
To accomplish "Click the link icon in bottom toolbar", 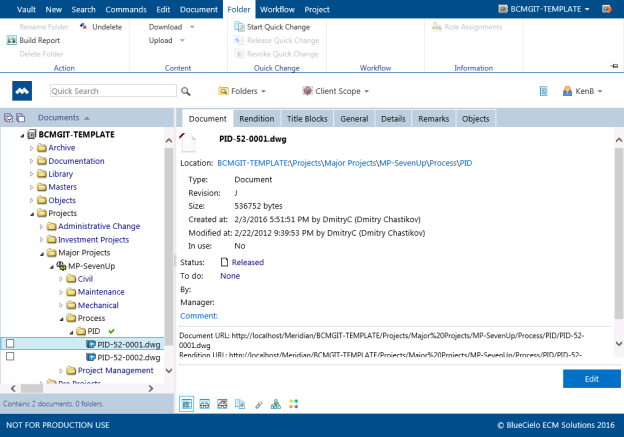I will pyautogui.click(x=258, y=403).
